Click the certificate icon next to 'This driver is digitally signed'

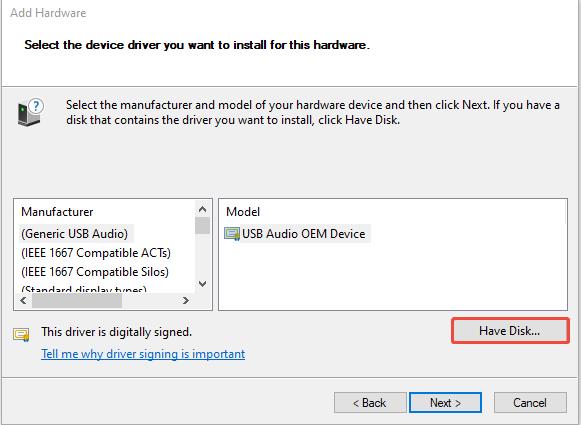(x=21, y=334)
